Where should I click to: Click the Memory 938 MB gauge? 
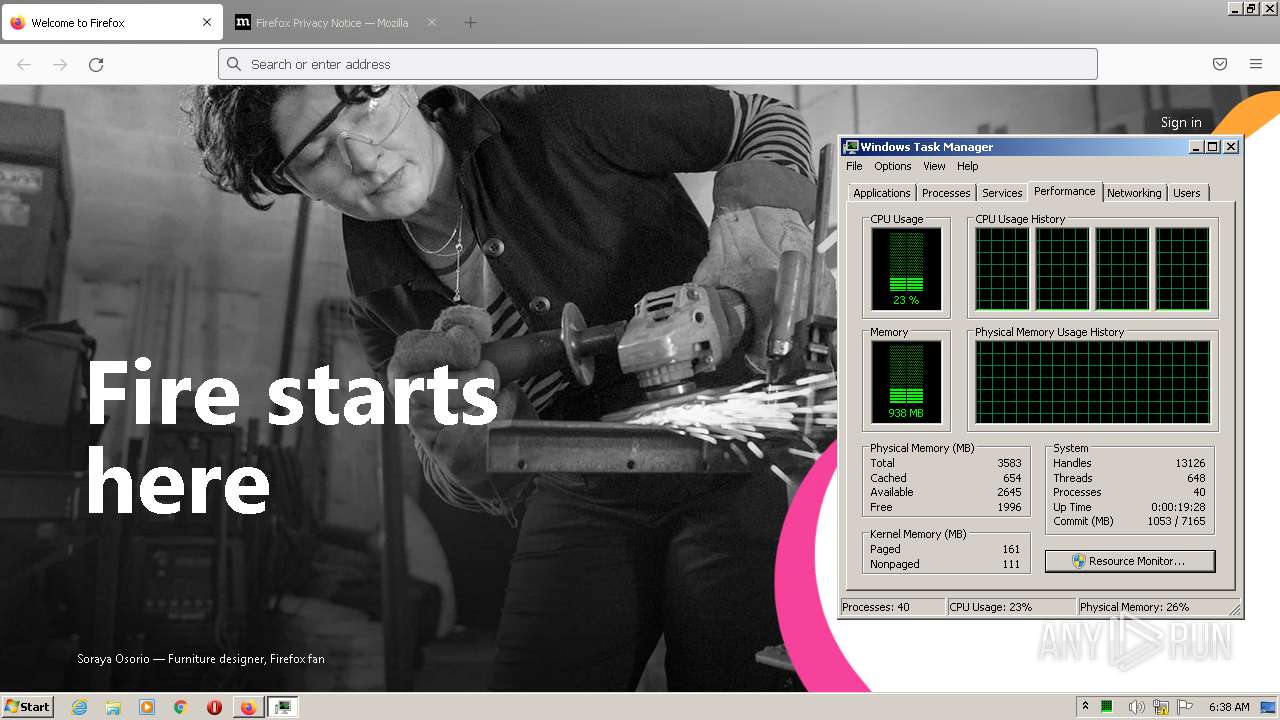[x=906, y=381]
